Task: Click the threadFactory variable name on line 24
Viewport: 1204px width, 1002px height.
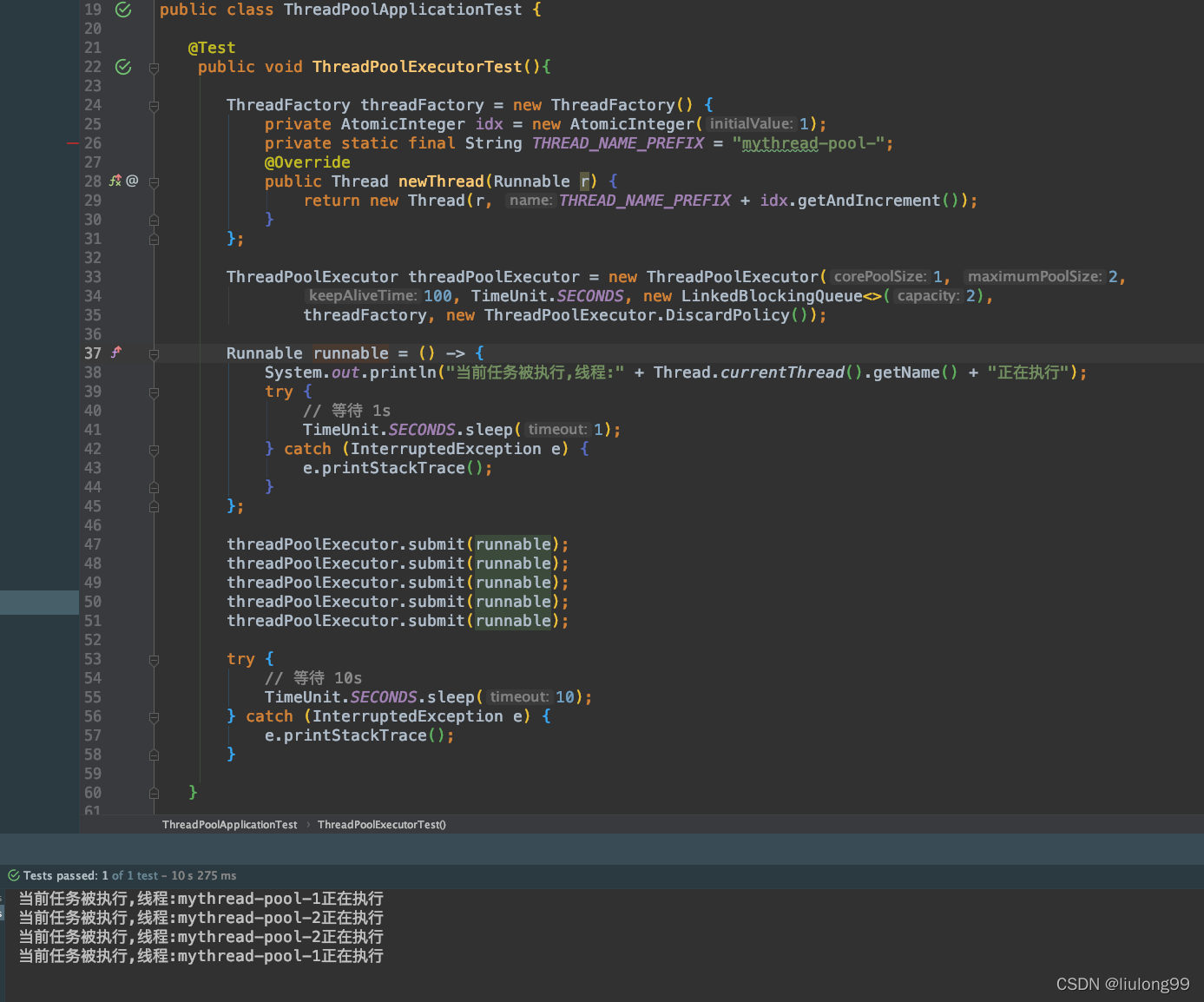Action: coord(422,105)
